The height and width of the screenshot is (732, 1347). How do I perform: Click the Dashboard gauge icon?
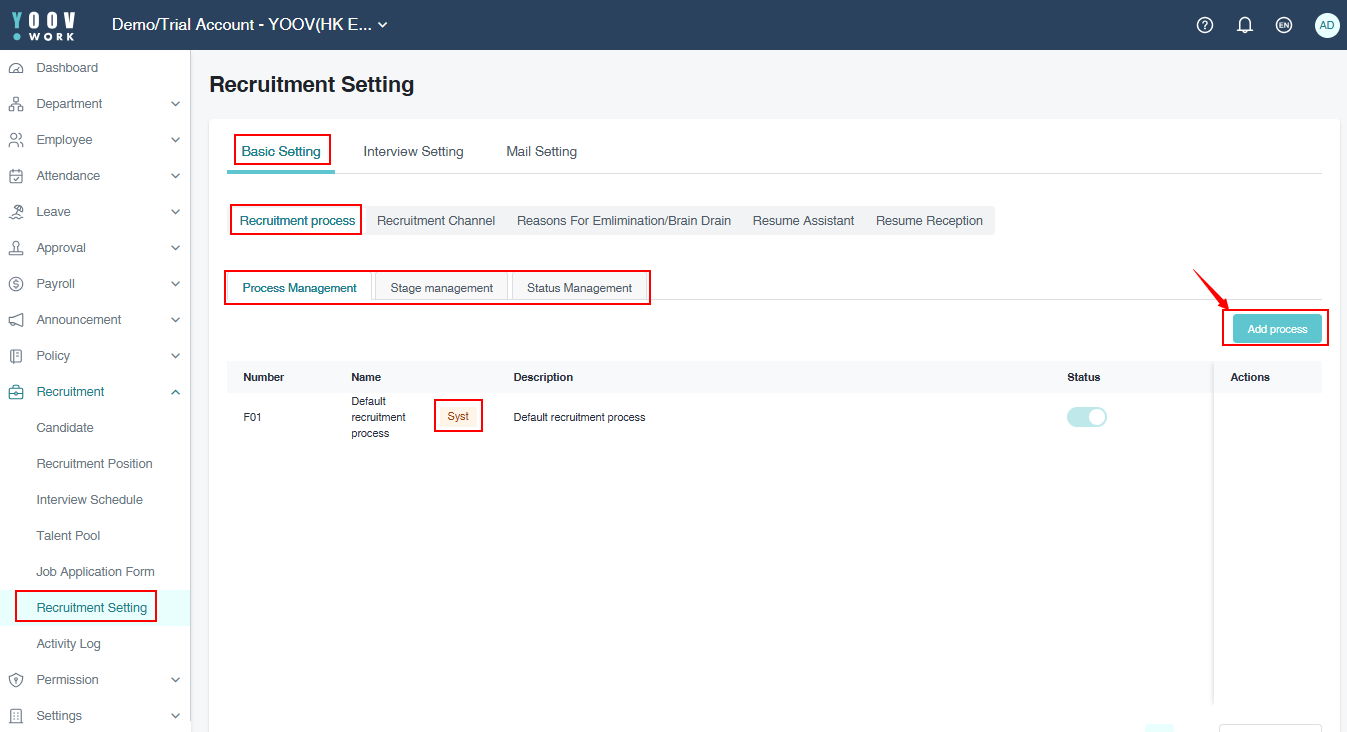[16, 68]
